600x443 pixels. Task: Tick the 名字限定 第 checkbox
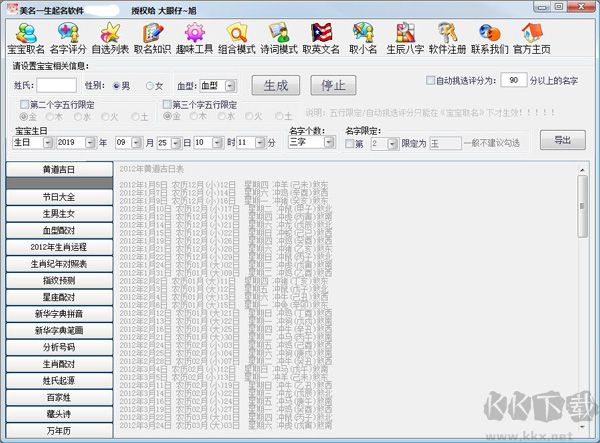coord(349,143)
